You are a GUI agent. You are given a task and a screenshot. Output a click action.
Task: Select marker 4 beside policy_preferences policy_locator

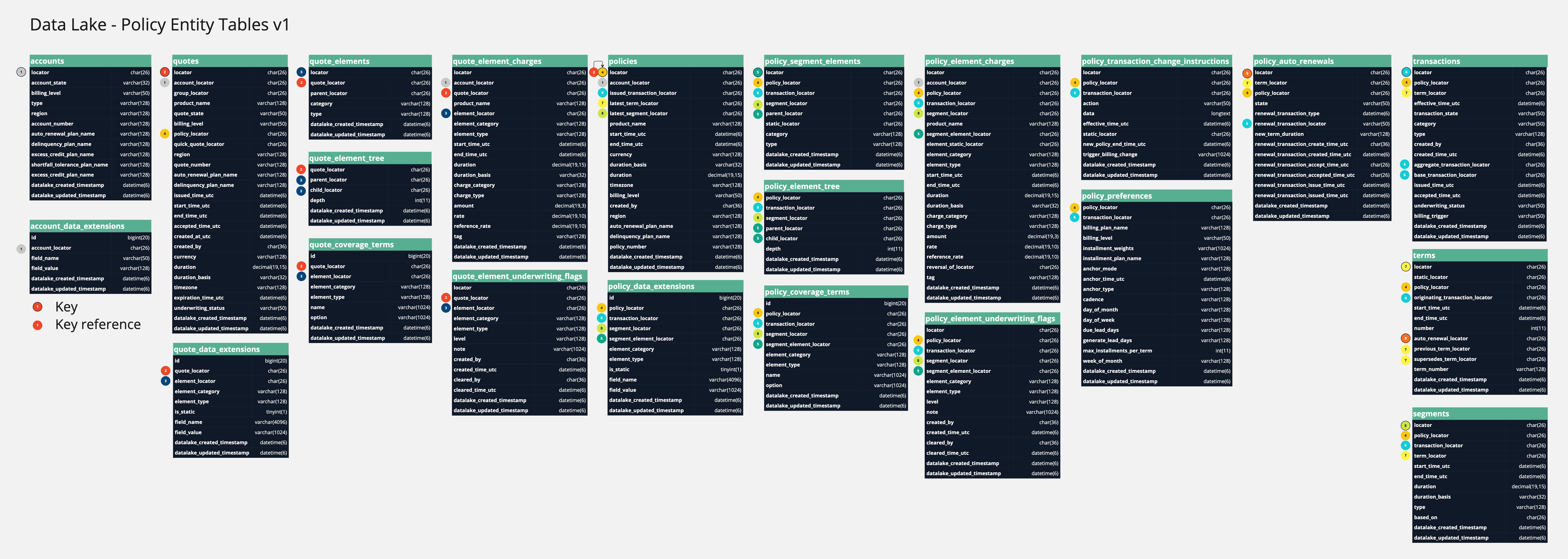pos(1074,208)
